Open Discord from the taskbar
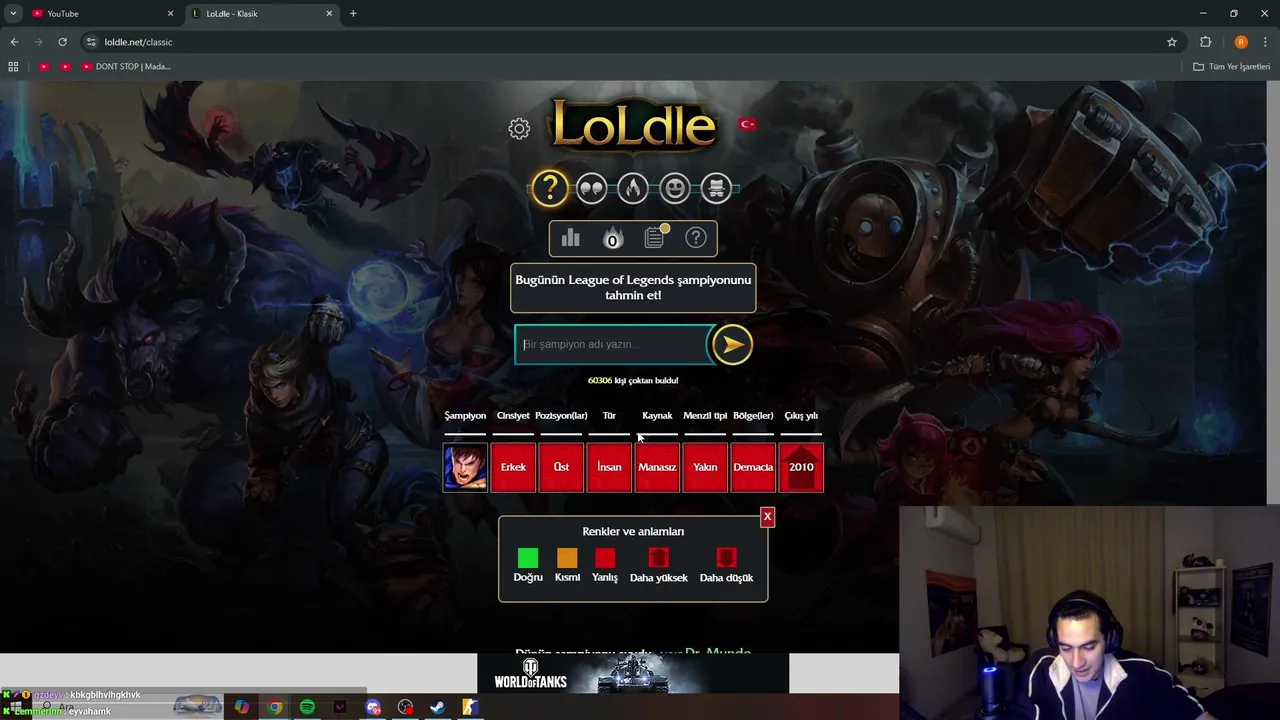The height and width of the screenshot is (720, 1280). coord(373,707)
